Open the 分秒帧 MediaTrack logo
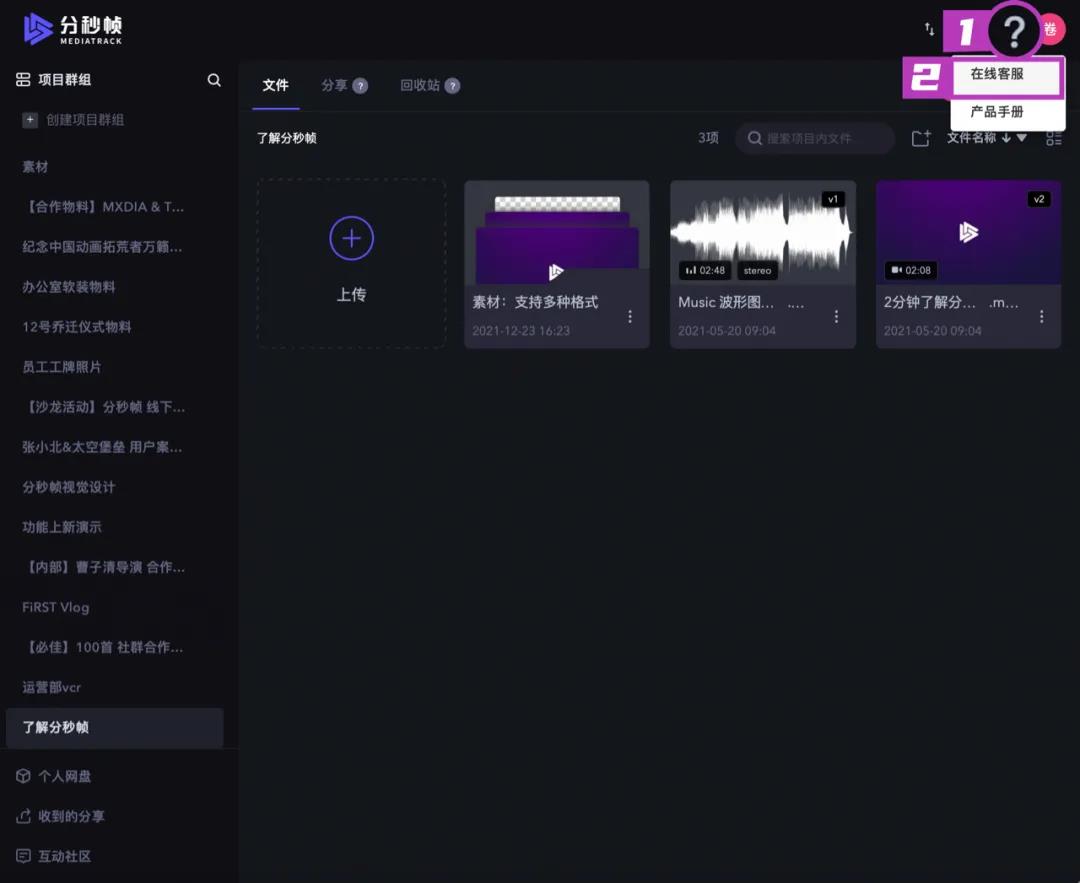The height and width of the screenshot is (883, 1080). click(73, 29)
